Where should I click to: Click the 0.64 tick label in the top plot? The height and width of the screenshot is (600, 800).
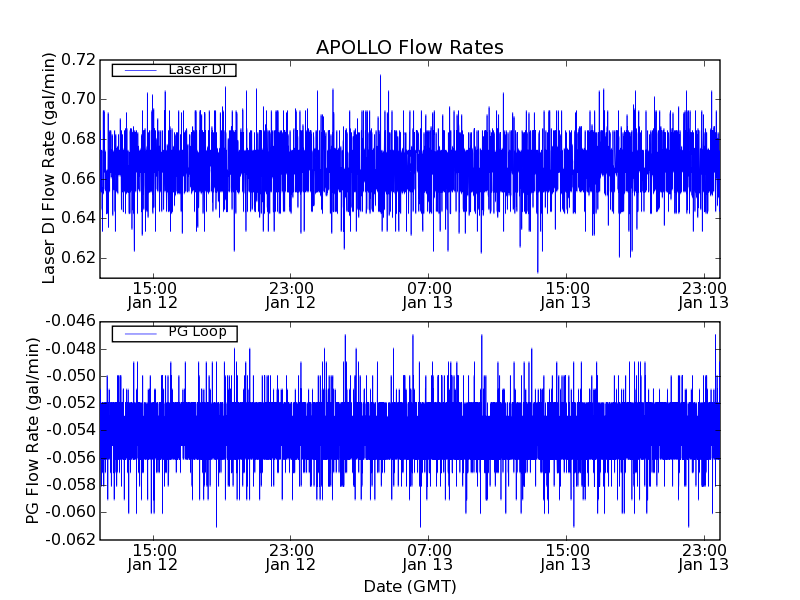pos(79,218)
